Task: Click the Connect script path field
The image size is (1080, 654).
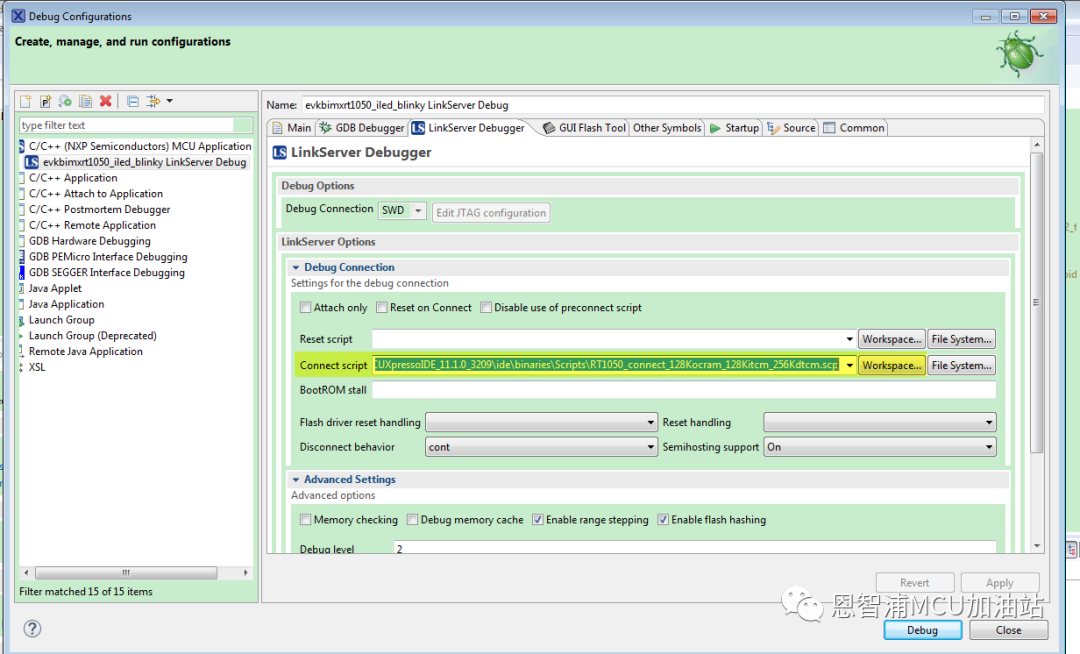Action: 607,365
